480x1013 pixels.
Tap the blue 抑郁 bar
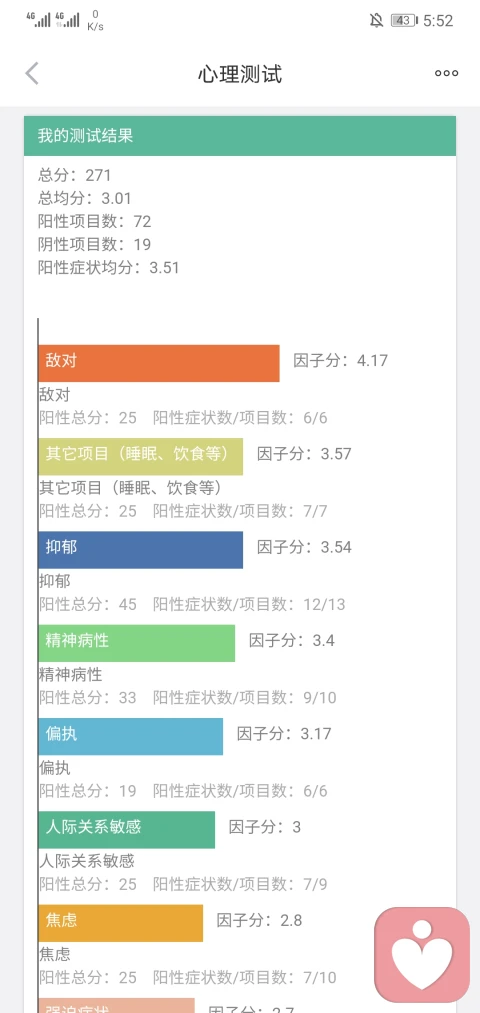[141, 550]
